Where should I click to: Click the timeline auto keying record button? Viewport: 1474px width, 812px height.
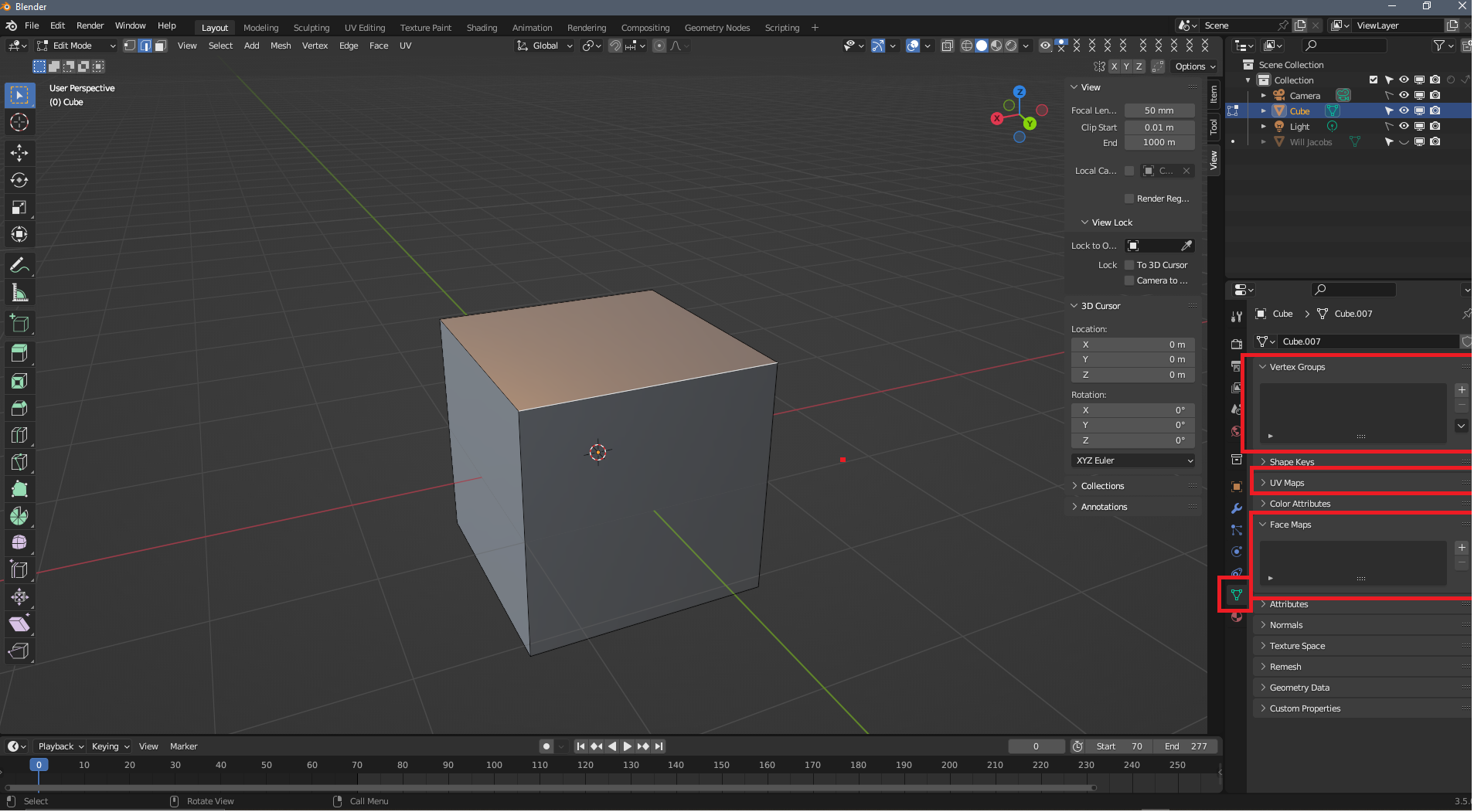tap(546, 746)
